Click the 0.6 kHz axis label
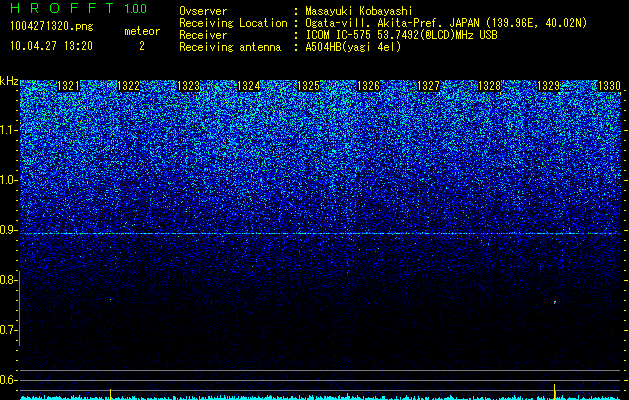 (9, 380)
